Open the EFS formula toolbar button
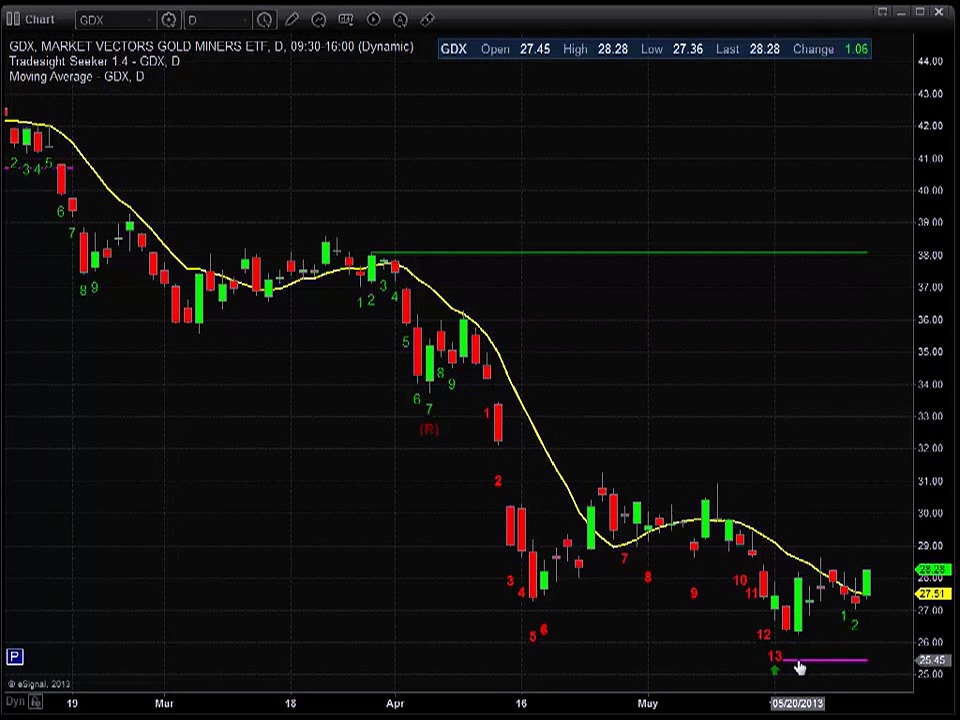This screenshot has height=720, width=960. pos(345,20)
